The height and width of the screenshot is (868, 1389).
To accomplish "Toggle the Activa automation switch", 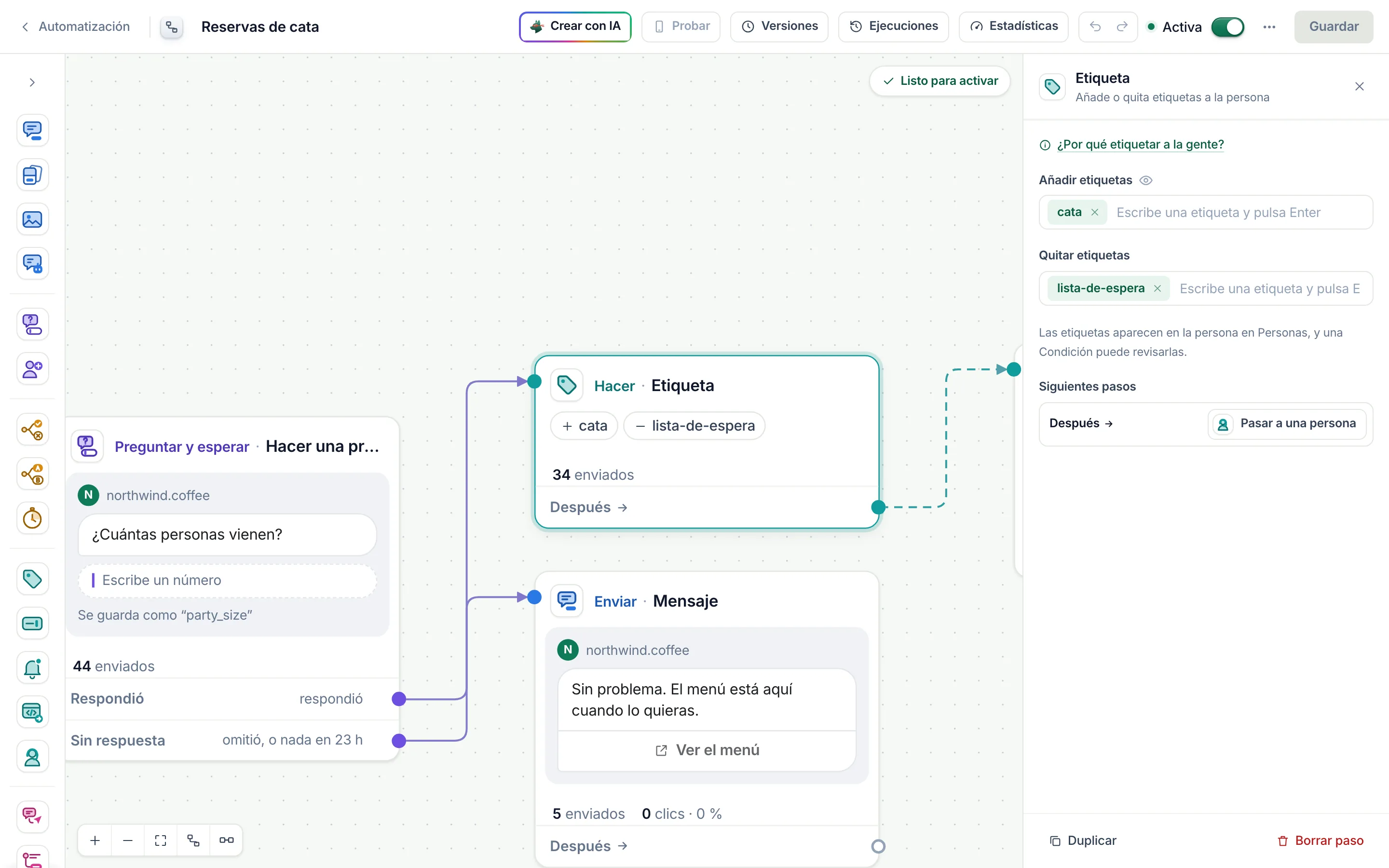I will 1227,27.
